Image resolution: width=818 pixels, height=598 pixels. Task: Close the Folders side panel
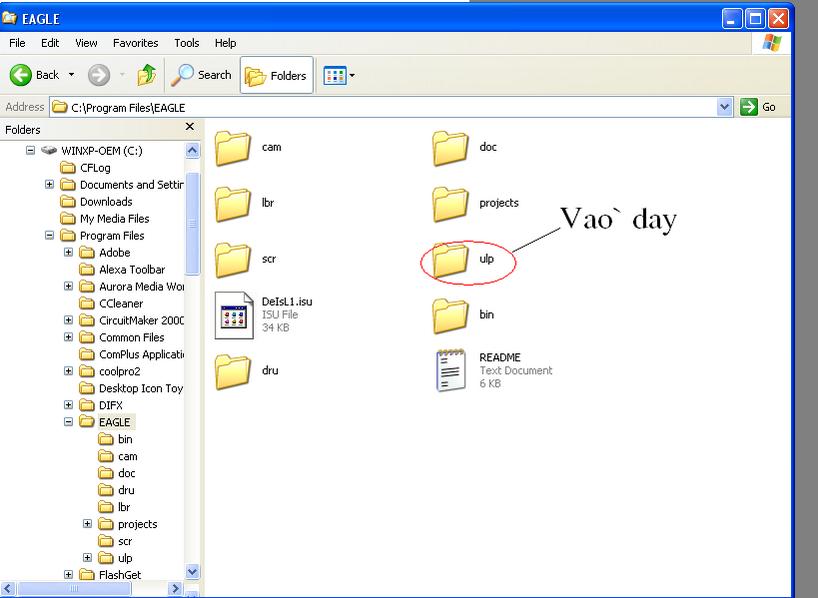[190, 127]
